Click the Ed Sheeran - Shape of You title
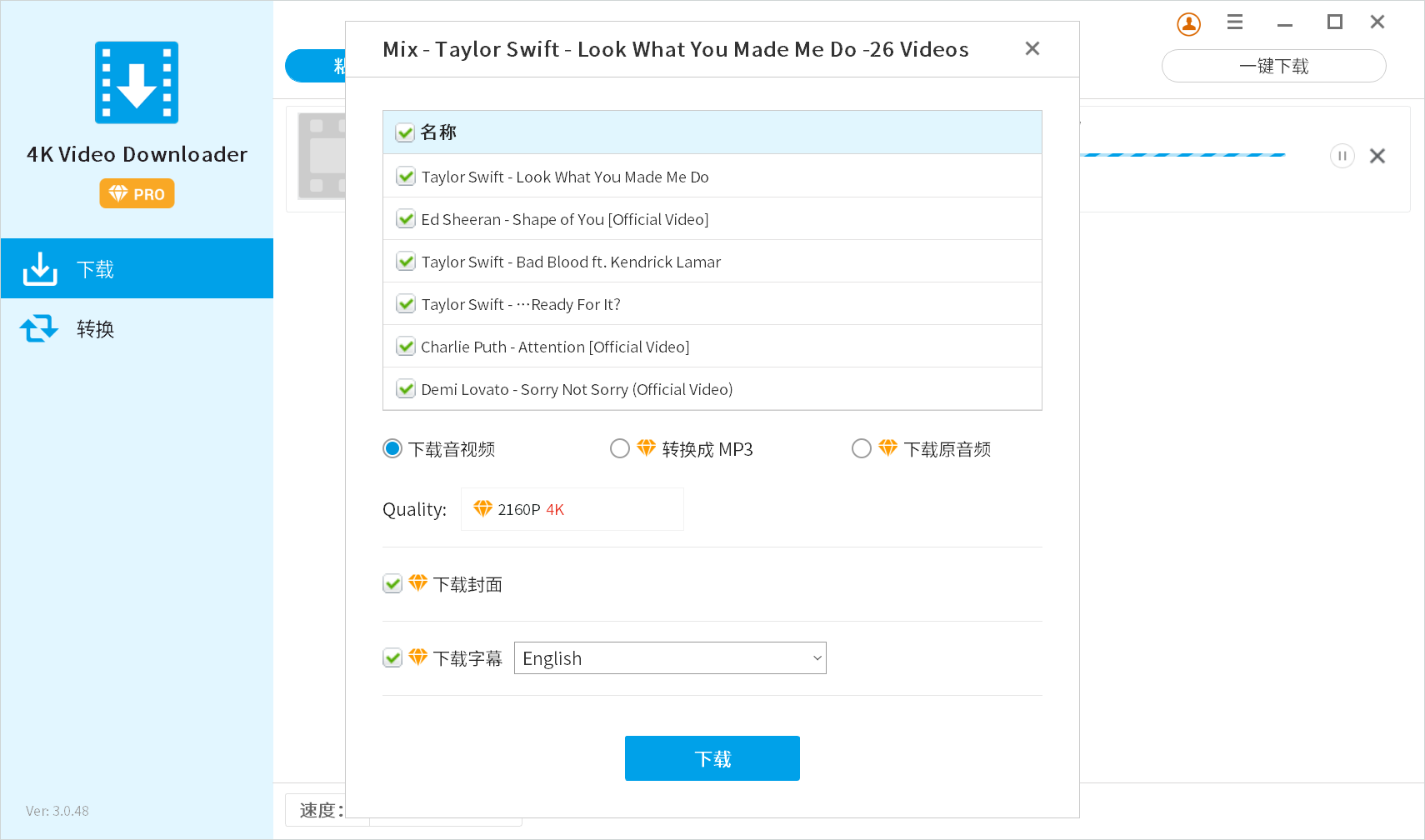This screenshot has height=840, width=1425. (565, 219)
